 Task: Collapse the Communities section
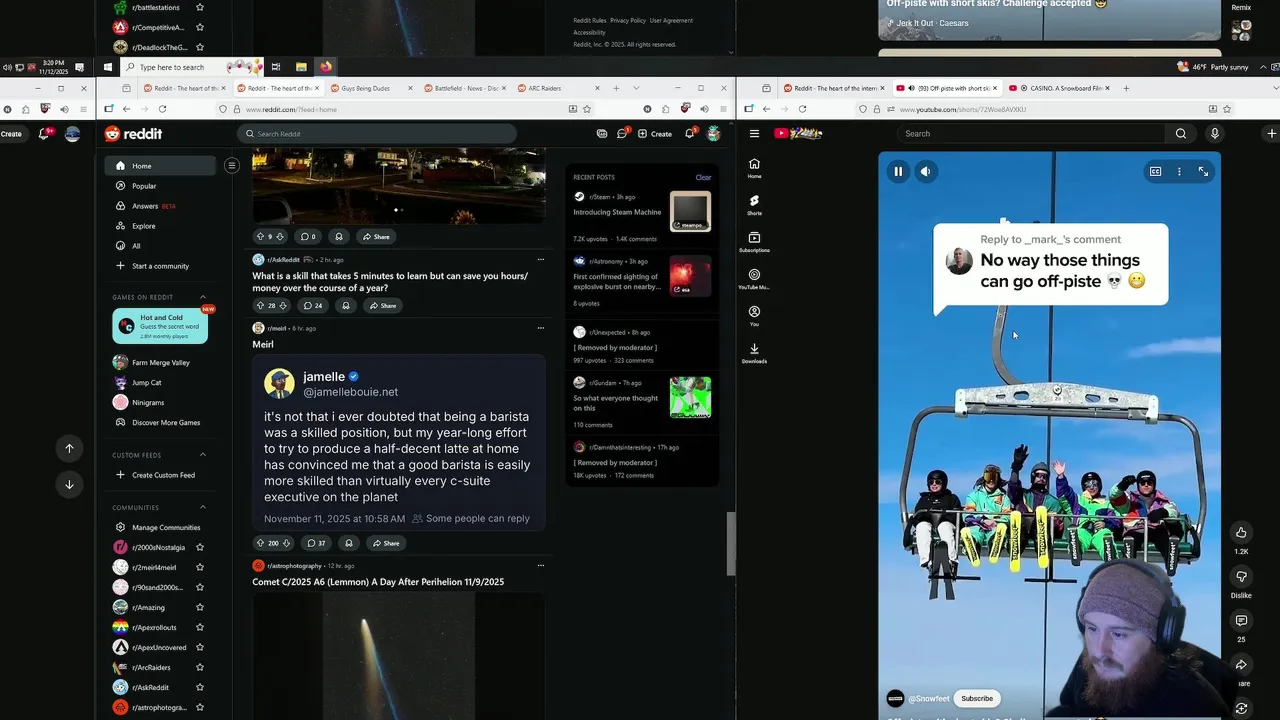tap(203, 507)
